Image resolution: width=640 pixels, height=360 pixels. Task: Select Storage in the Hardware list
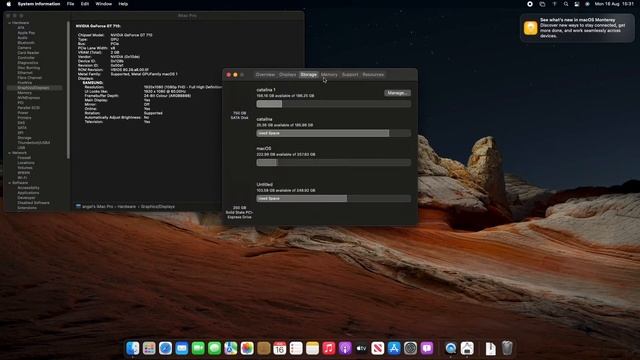click(x=24, y=138)
